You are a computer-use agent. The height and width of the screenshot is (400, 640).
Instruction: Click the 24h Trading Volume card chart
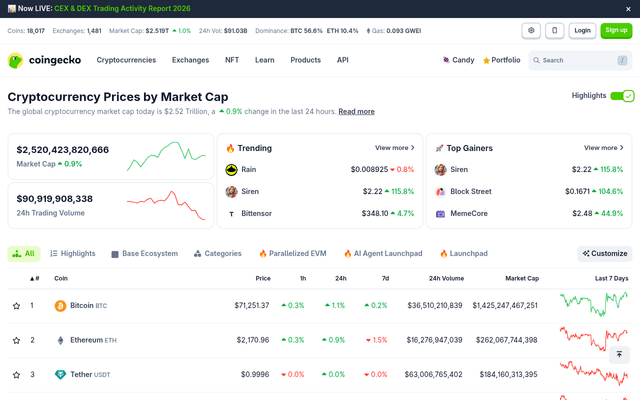coord(166,205)
